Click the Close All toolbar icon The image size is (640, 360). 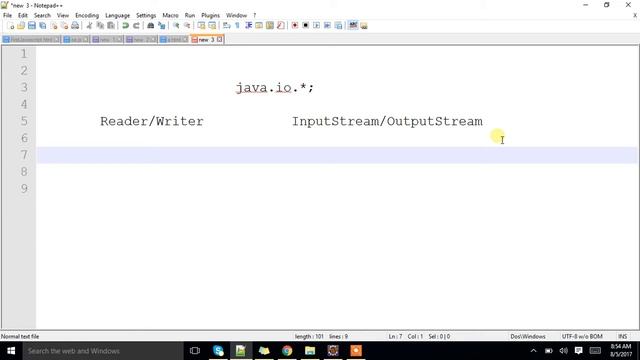(64, 26)
